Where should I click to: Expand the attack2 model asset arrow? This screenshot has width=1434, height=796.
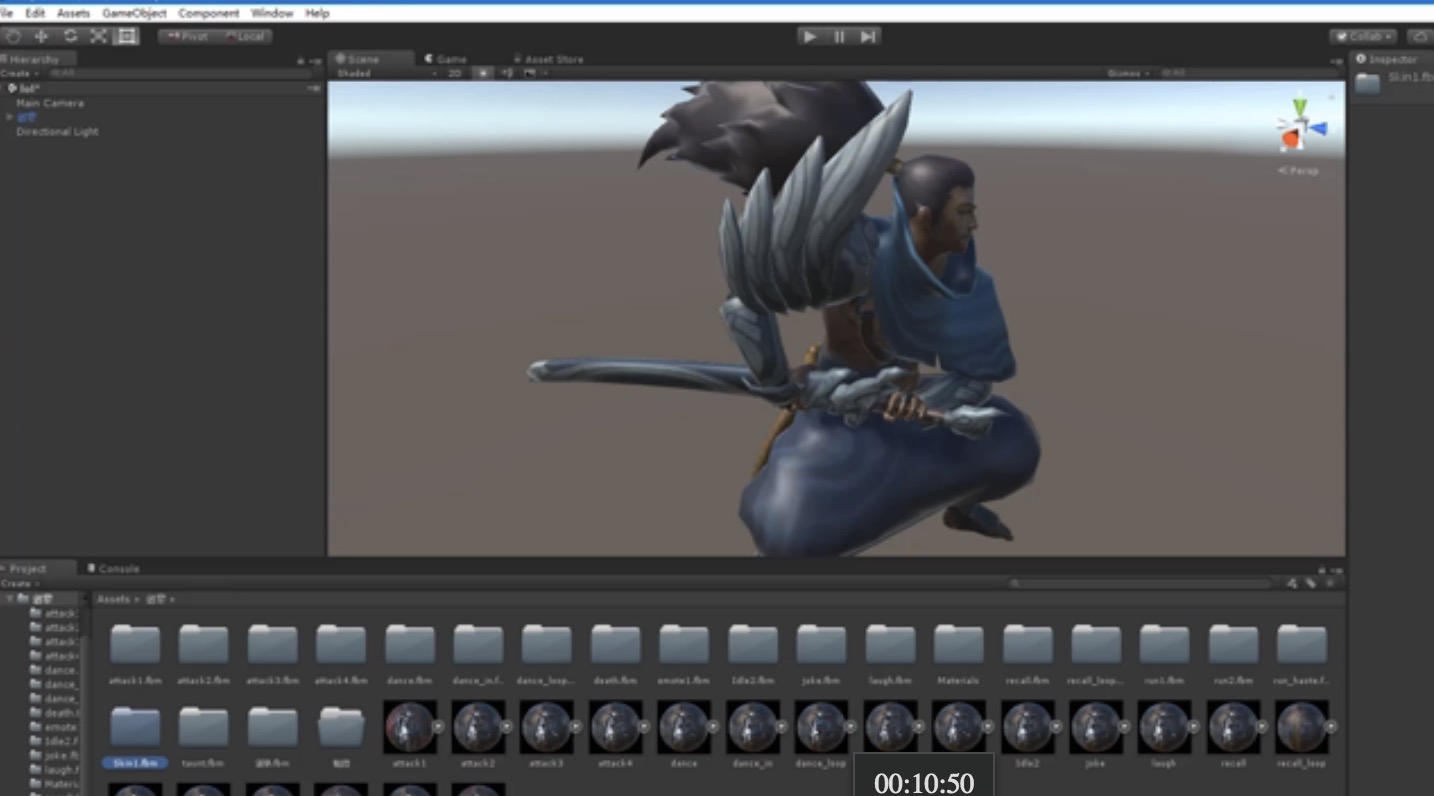click(x=507, y=726)
